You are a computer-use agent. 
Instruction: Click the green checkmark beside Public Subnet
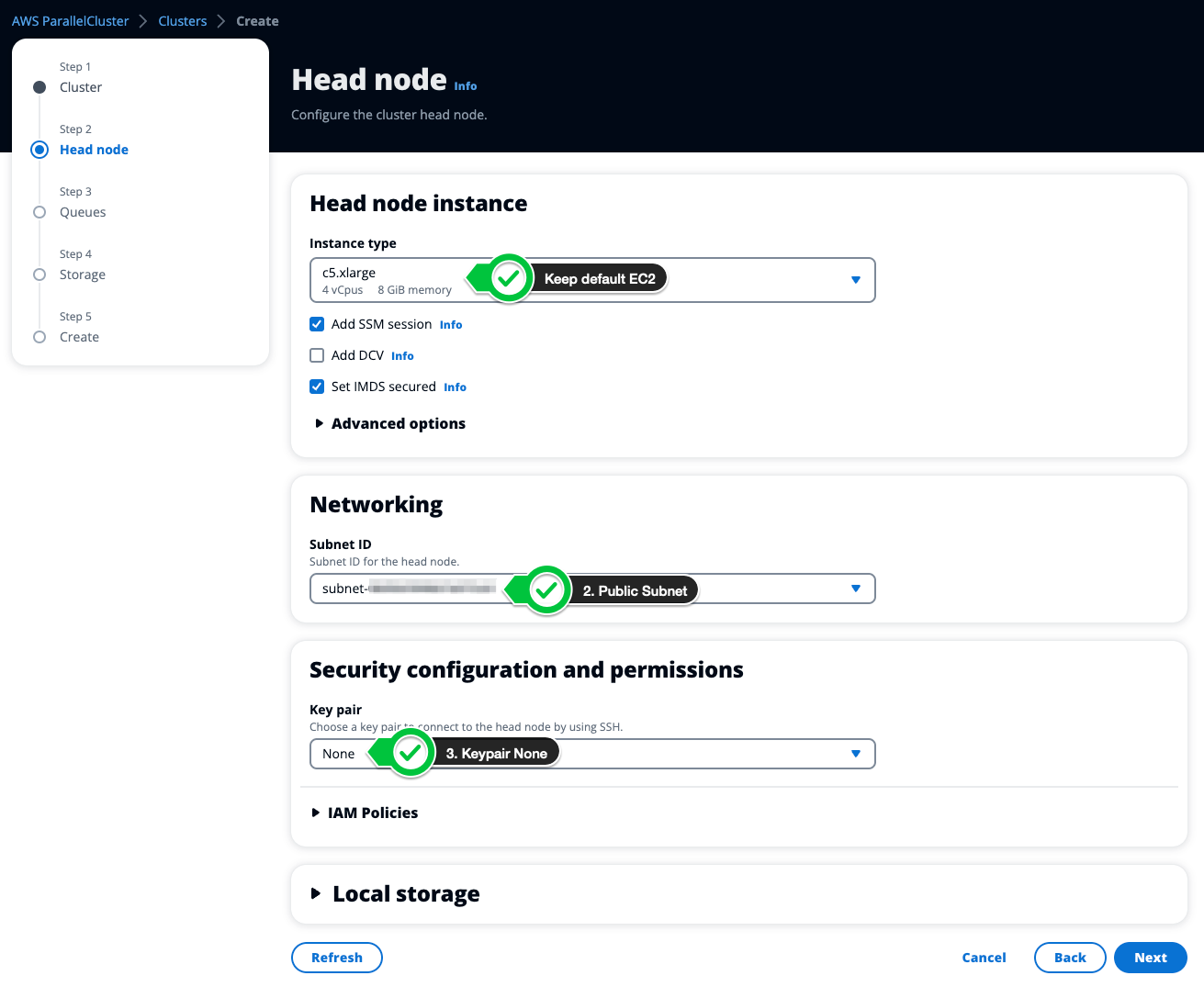click(x=547, y=589)
